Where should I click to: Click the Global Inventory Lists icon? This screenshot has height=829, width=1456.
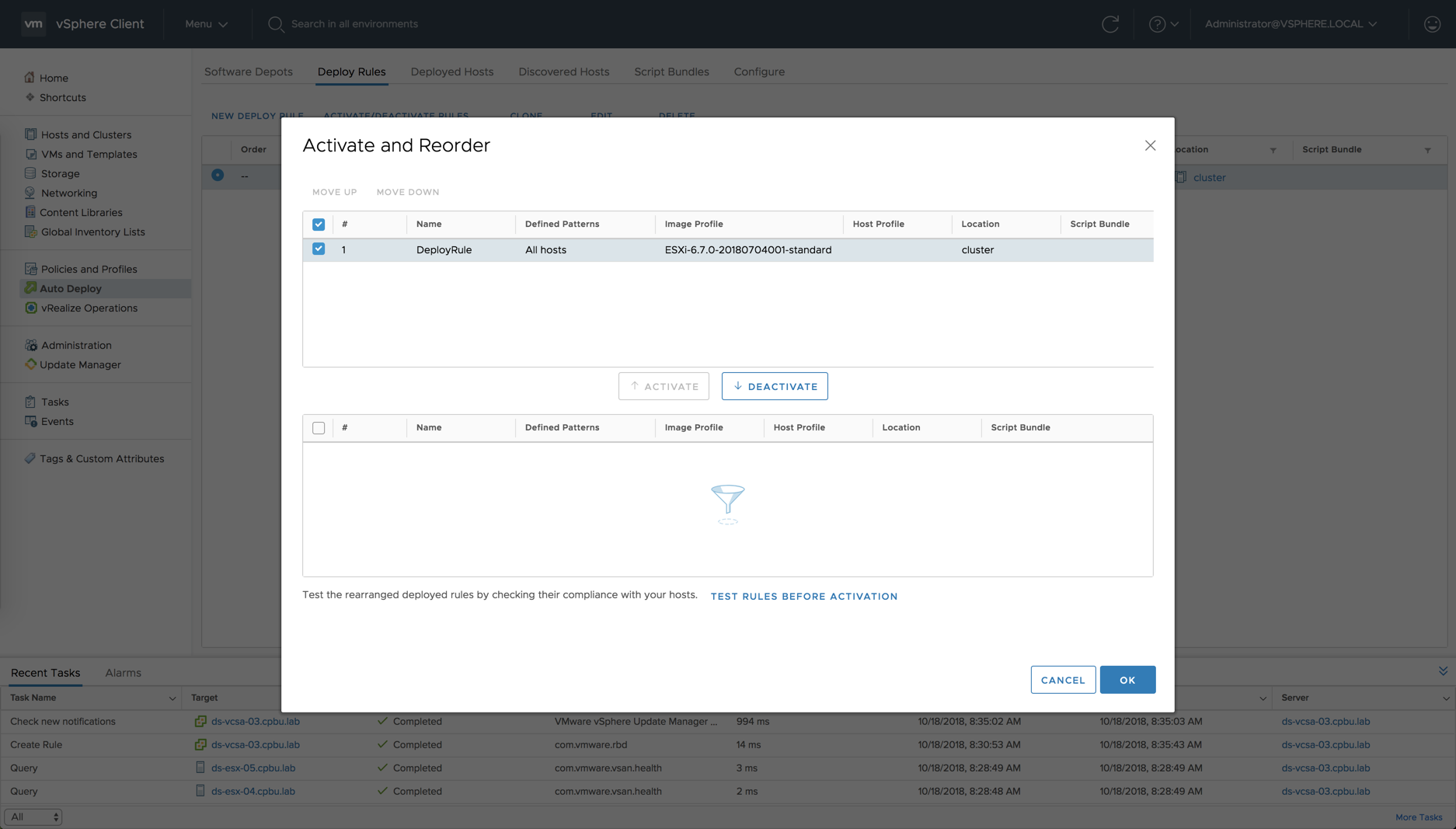click(x=30, y=232)
